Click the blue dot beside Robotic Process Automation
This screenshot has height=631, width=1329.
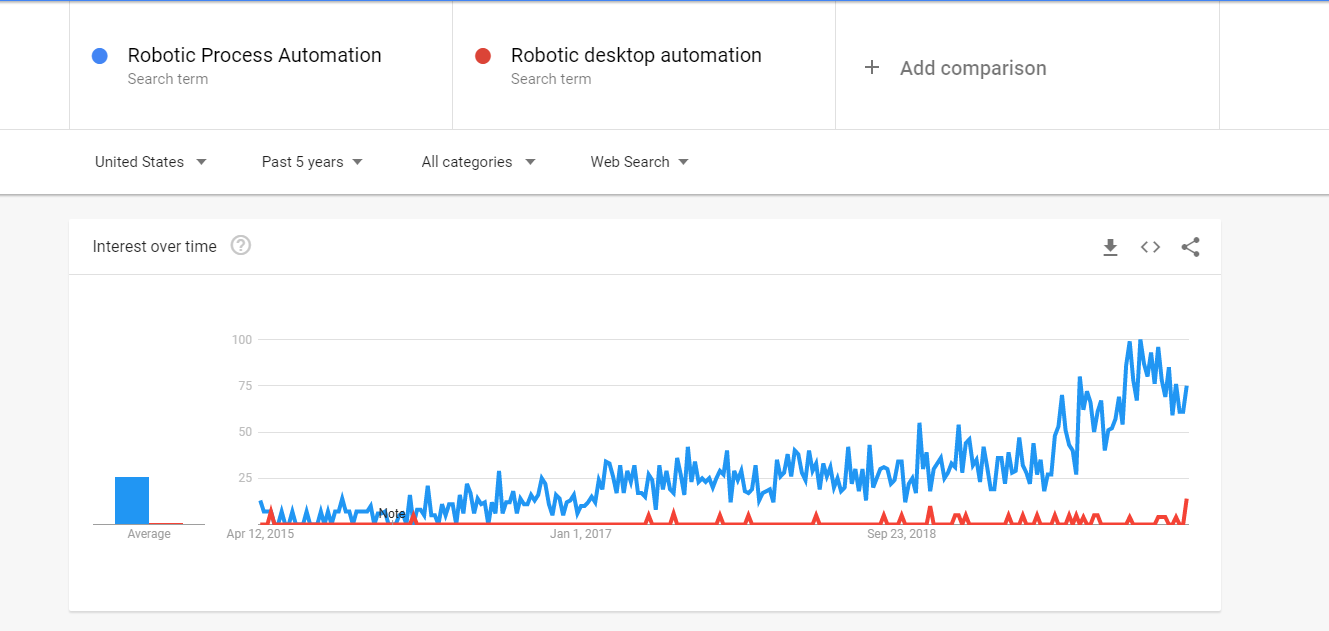click(x=100, y=56)
